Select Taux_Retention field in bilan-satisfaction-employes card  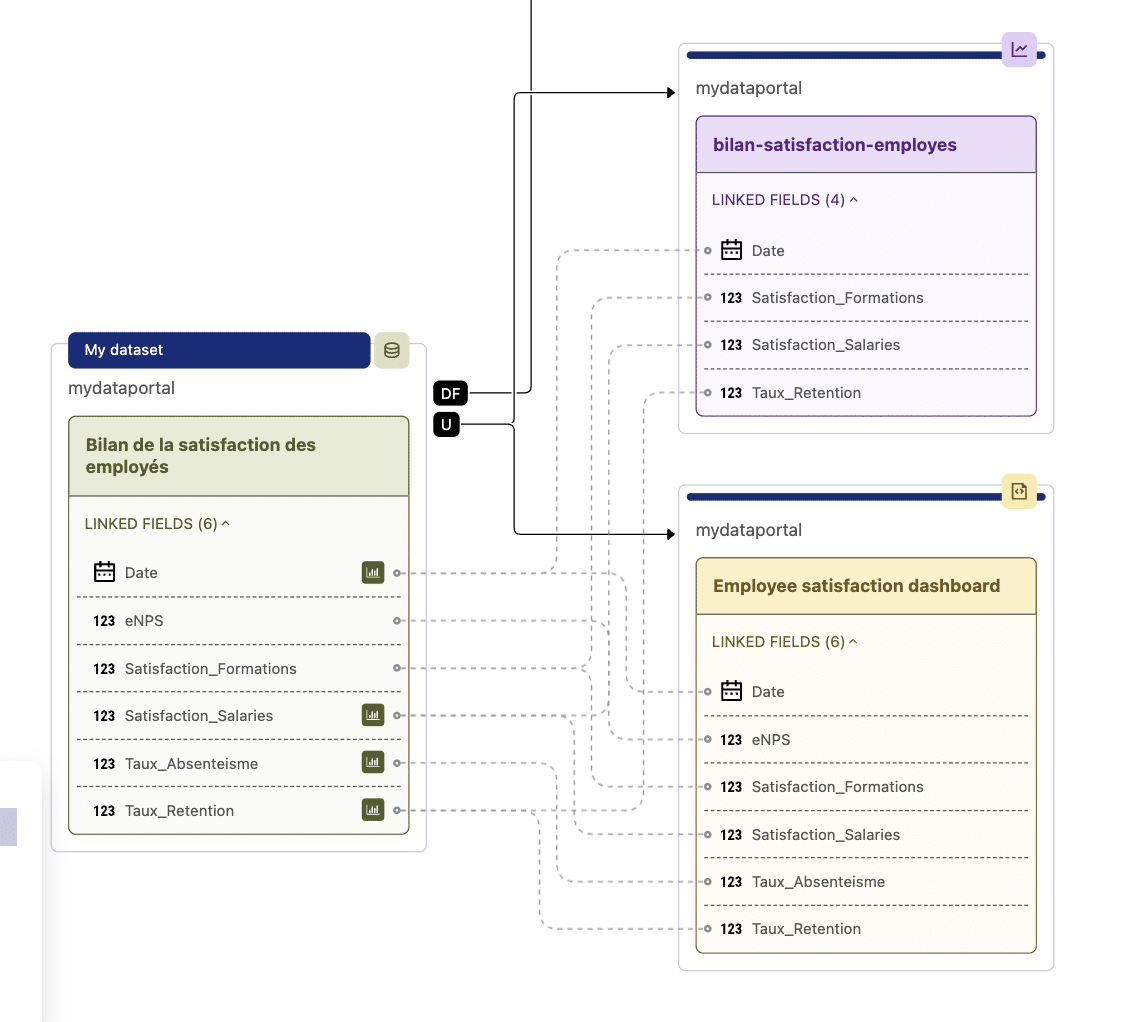point(805,393)
